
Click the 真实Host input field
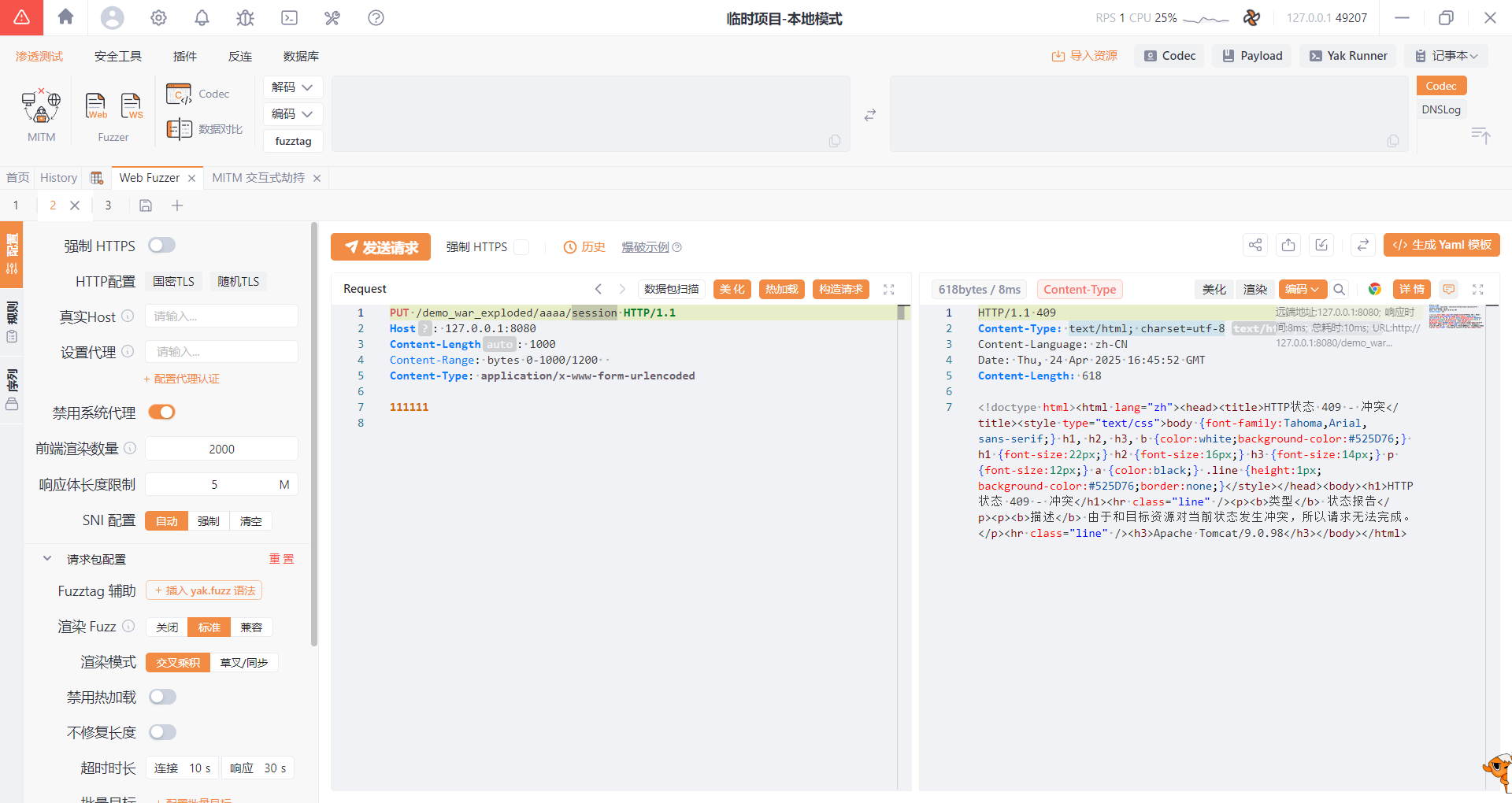[221, 316]
